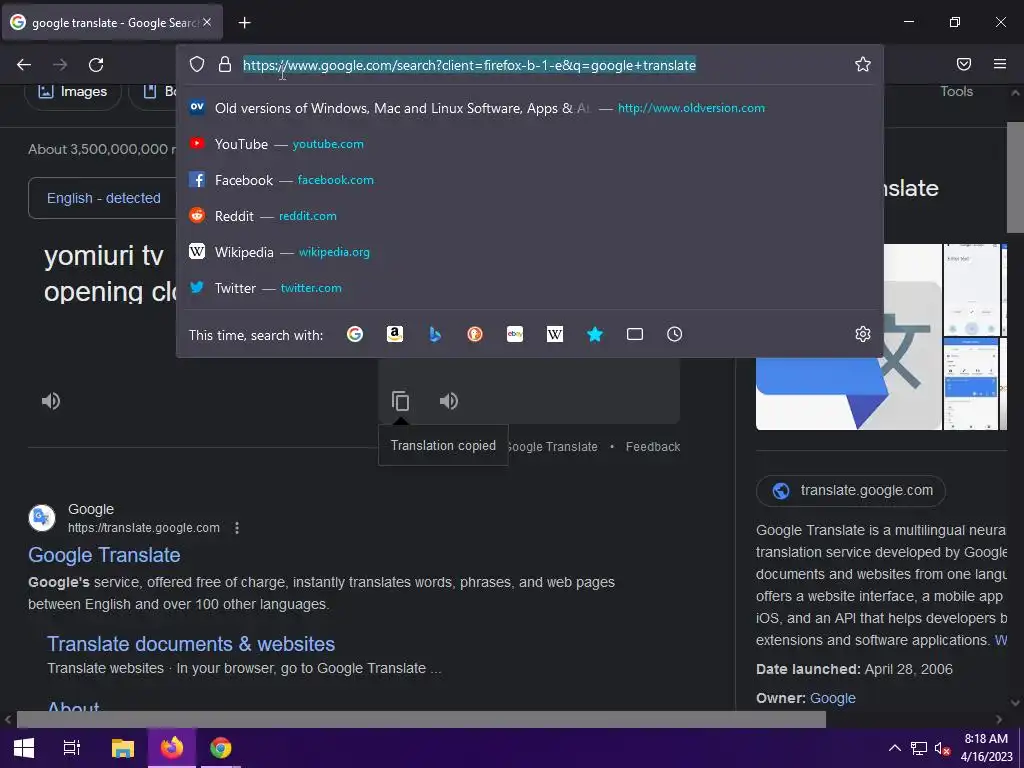Open Translate documents & websites link
1024x768 pixels.
(191, 644)
